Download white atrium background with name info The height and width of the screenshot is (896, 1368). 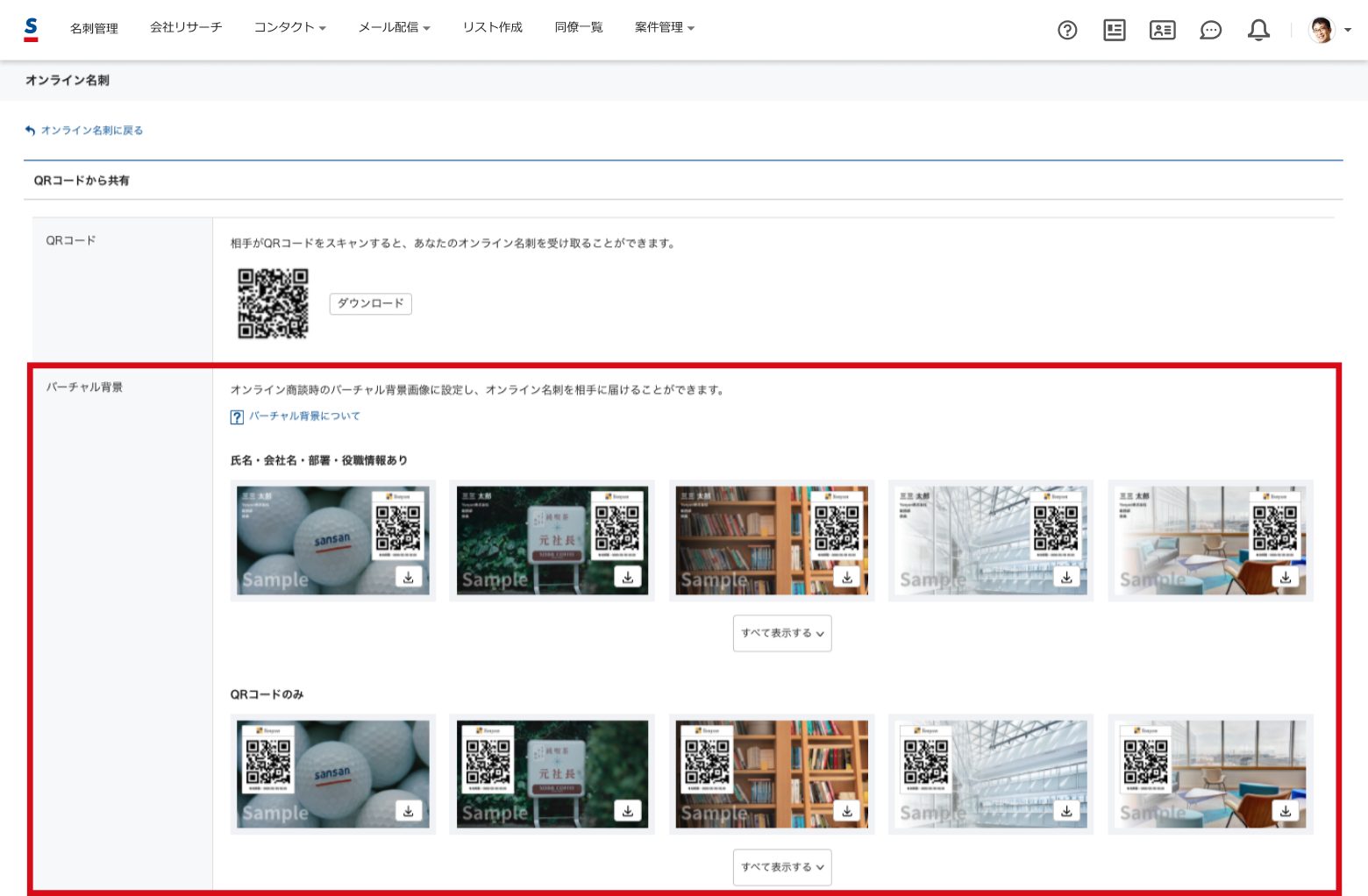coord(1066,577)
